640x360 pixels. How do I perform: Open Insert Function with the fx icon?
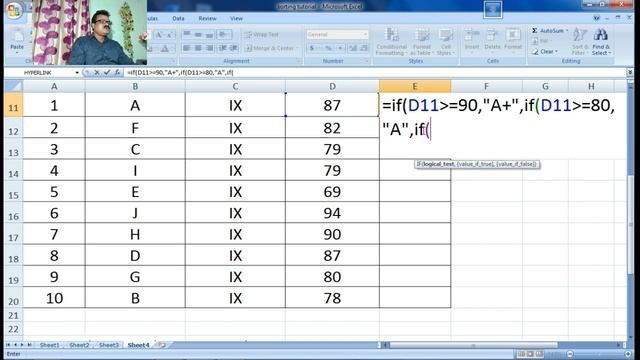point(117,72)
